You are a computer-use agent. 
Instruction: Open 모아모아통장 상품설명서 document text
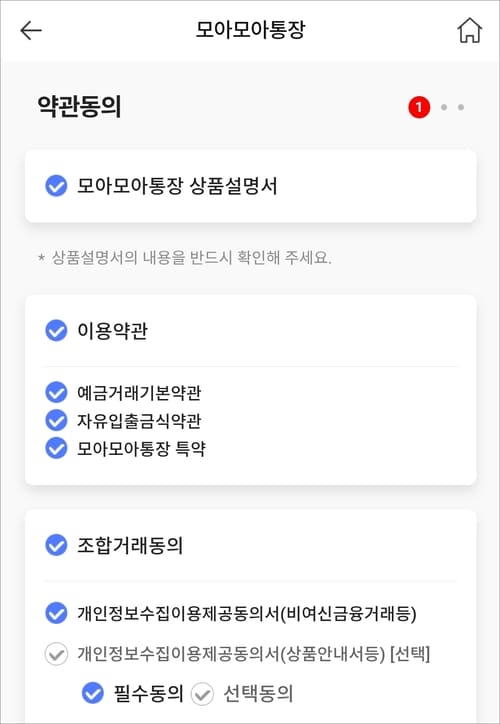click(177, 186)
